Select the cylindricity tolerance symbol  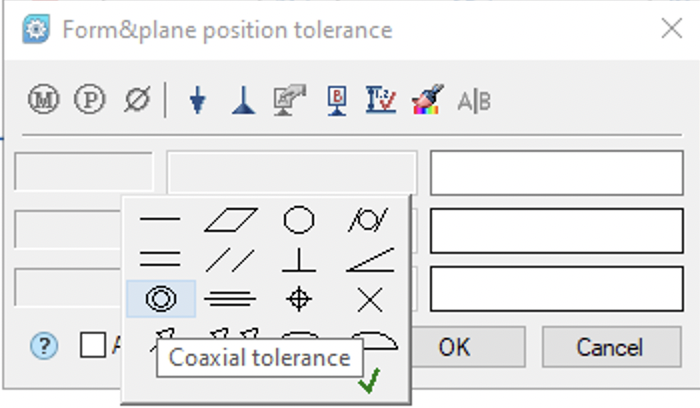(368, 219)
